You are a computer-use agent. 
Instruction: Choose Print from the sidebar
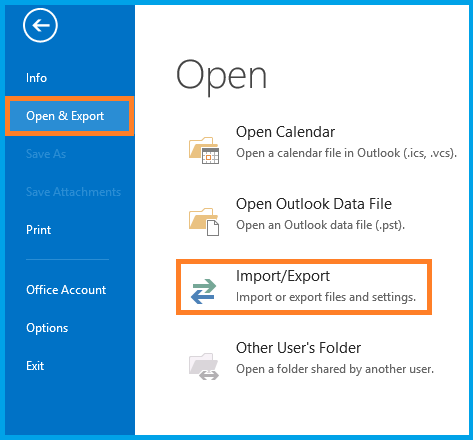tap(39, 230)
